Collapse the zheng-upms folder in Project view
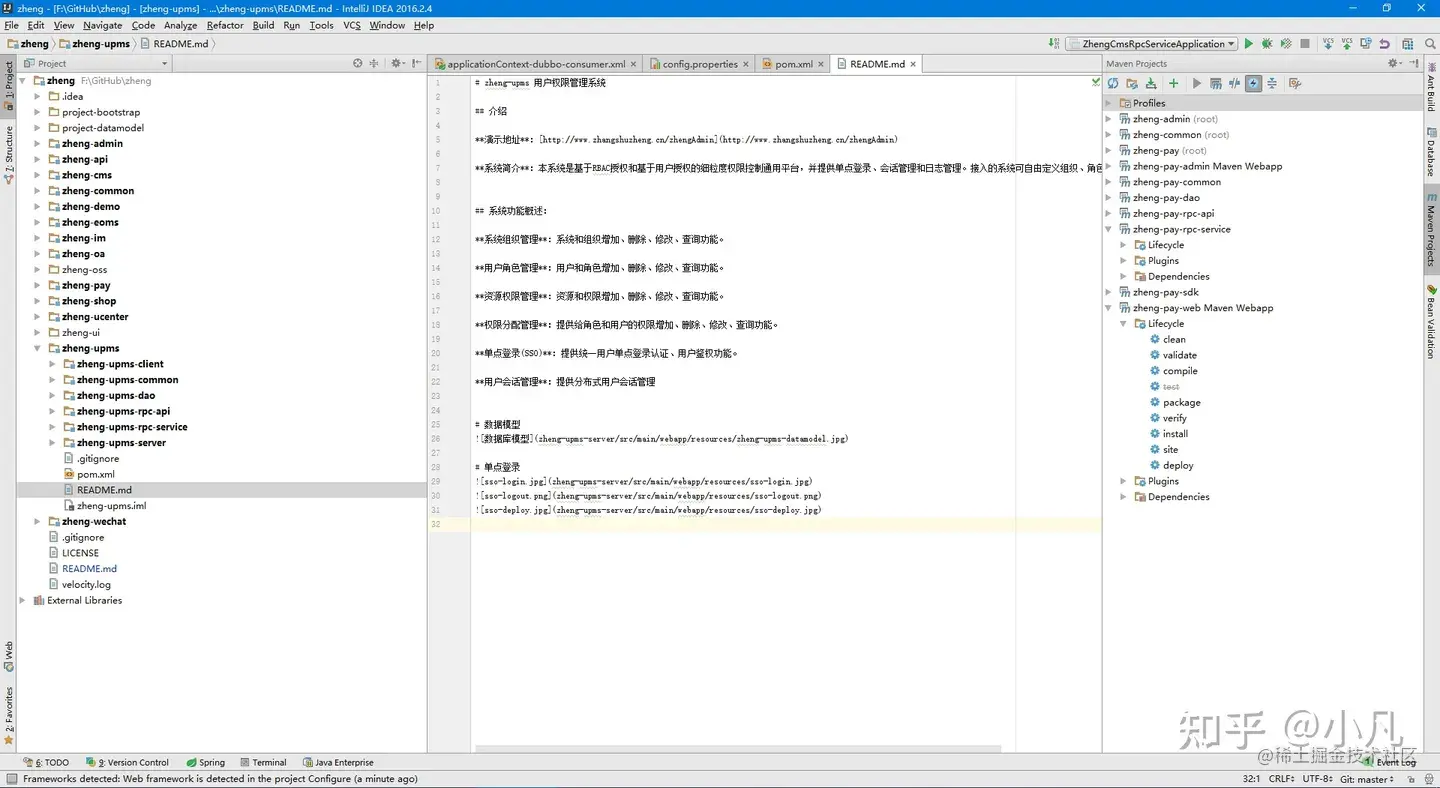This screenshot has width=1440, height=788. click(x=37, y=347)
